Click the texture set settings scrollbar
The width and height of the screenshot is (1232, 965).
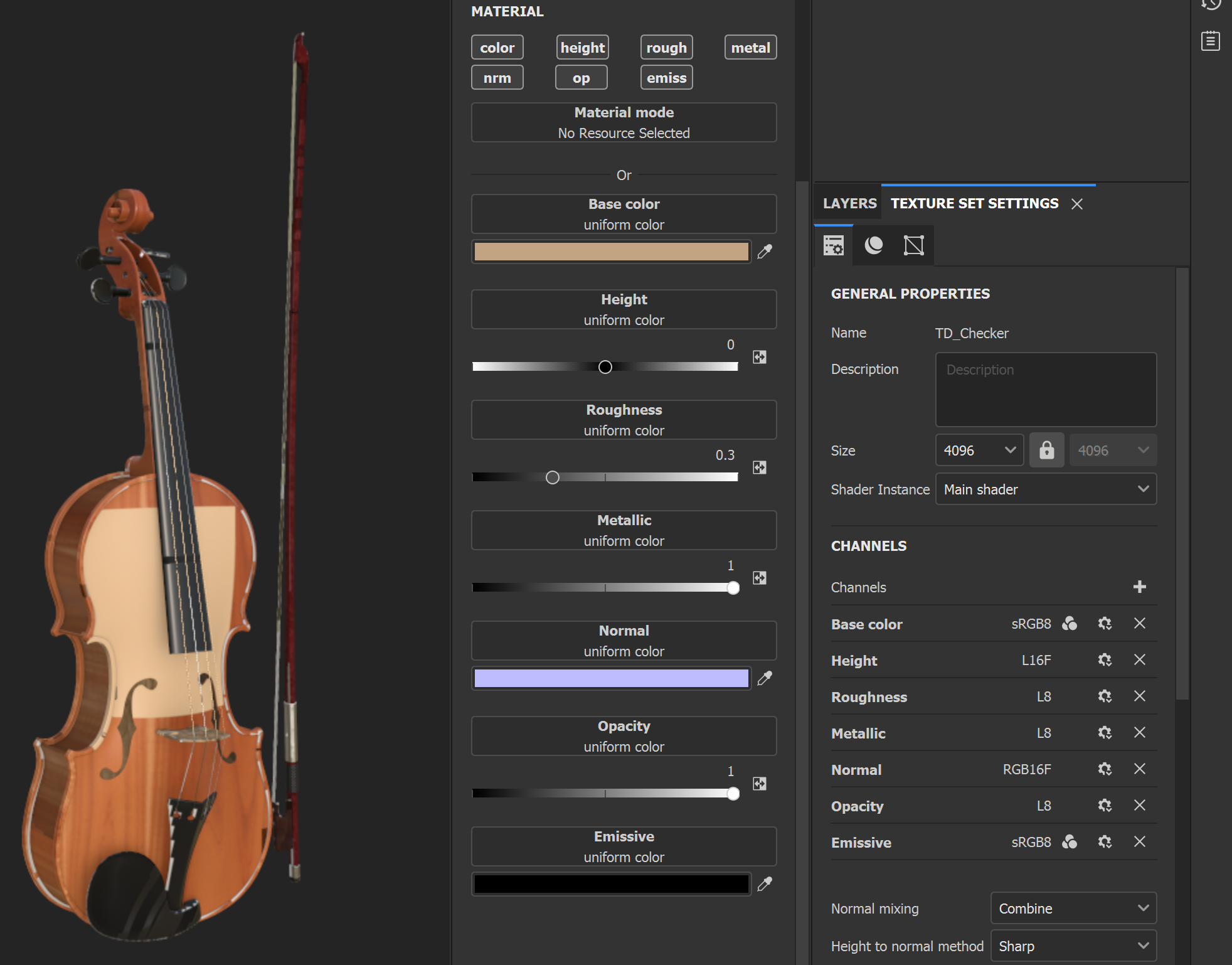(1182, 483)
